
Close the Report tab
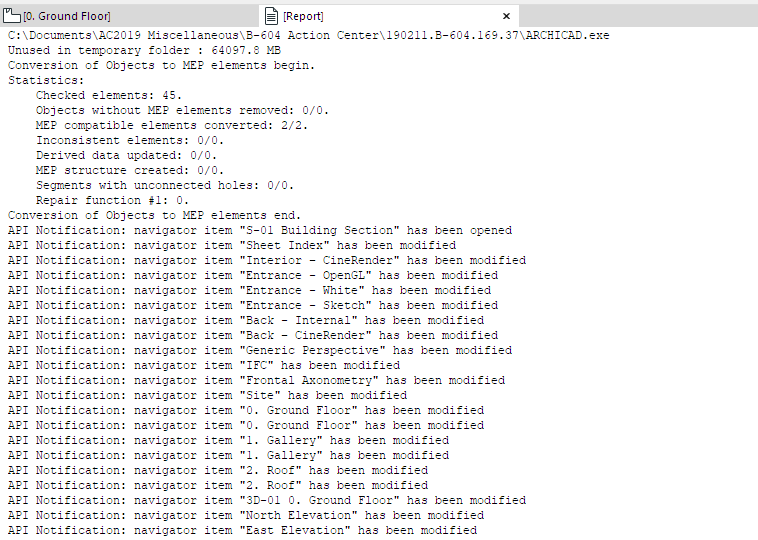(x=507, y=16)
